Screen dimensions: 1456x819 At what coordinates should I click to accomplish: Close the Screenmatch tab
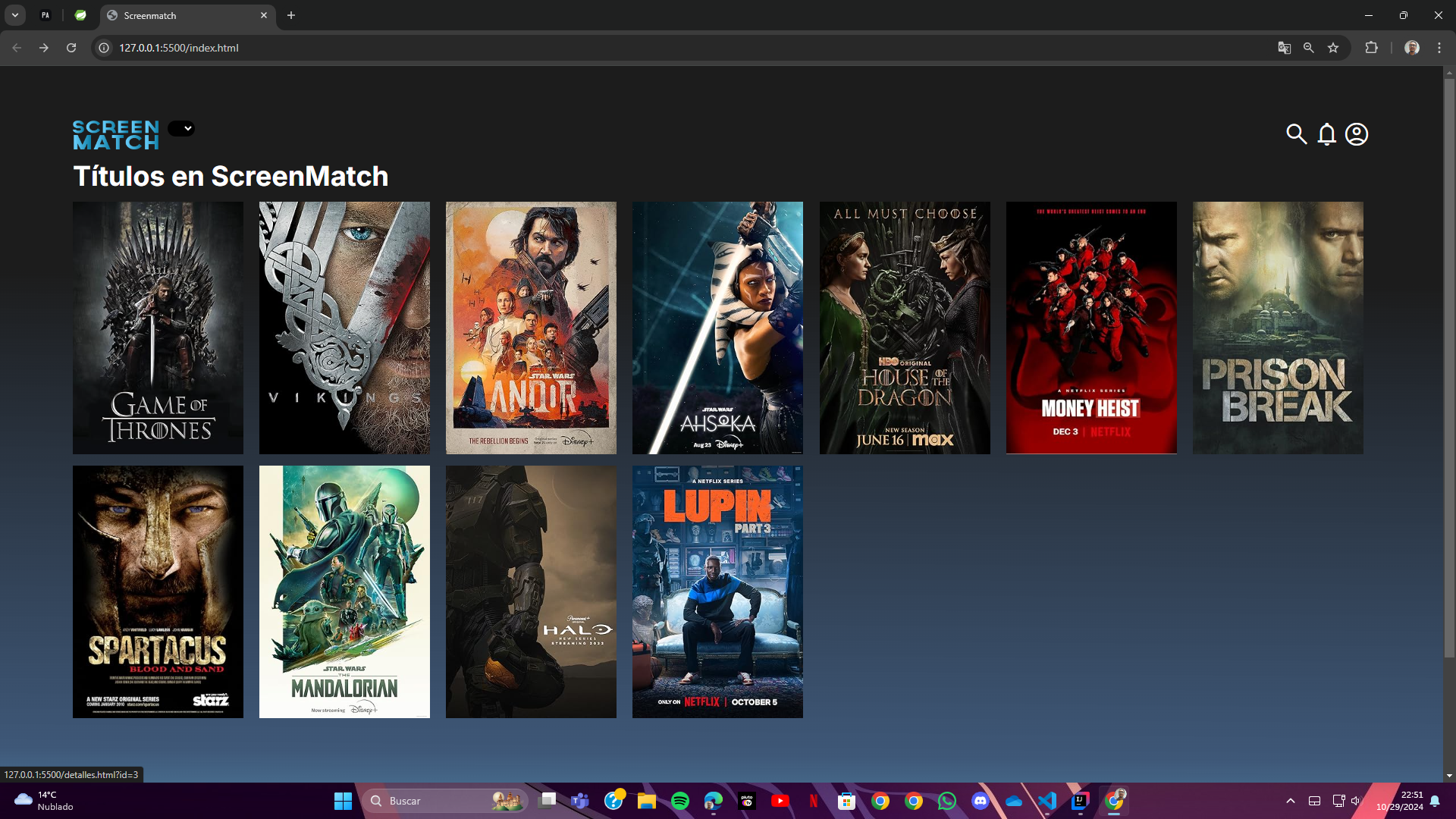click(x=264, y=15)
